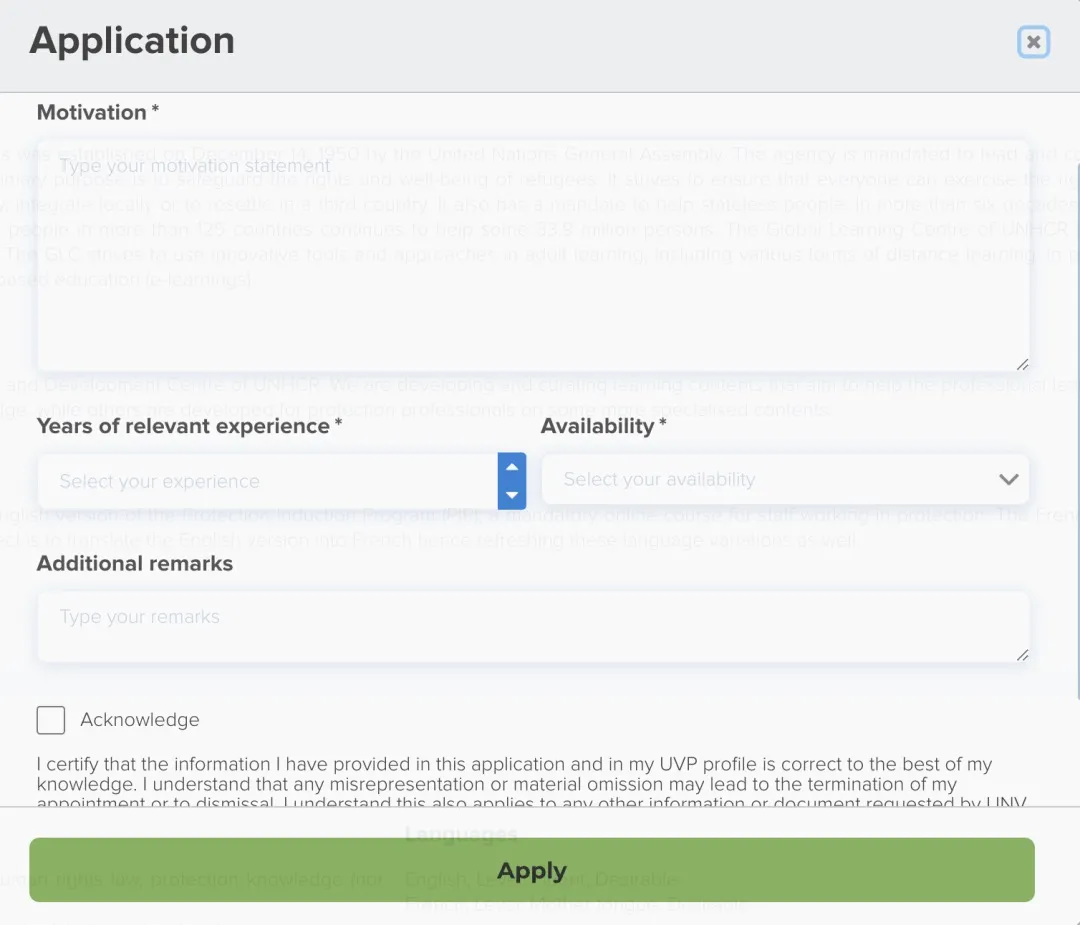Open the Select your availability dropdown
The image size is (1080, 925).
pos(770,480)
